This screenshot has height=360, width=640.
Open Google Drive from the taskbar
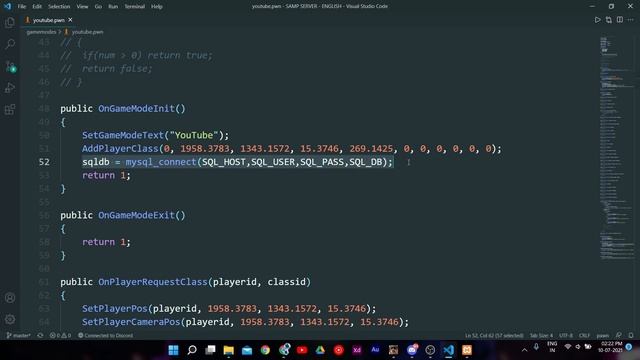pyautogui.click(x=320, y=350)
